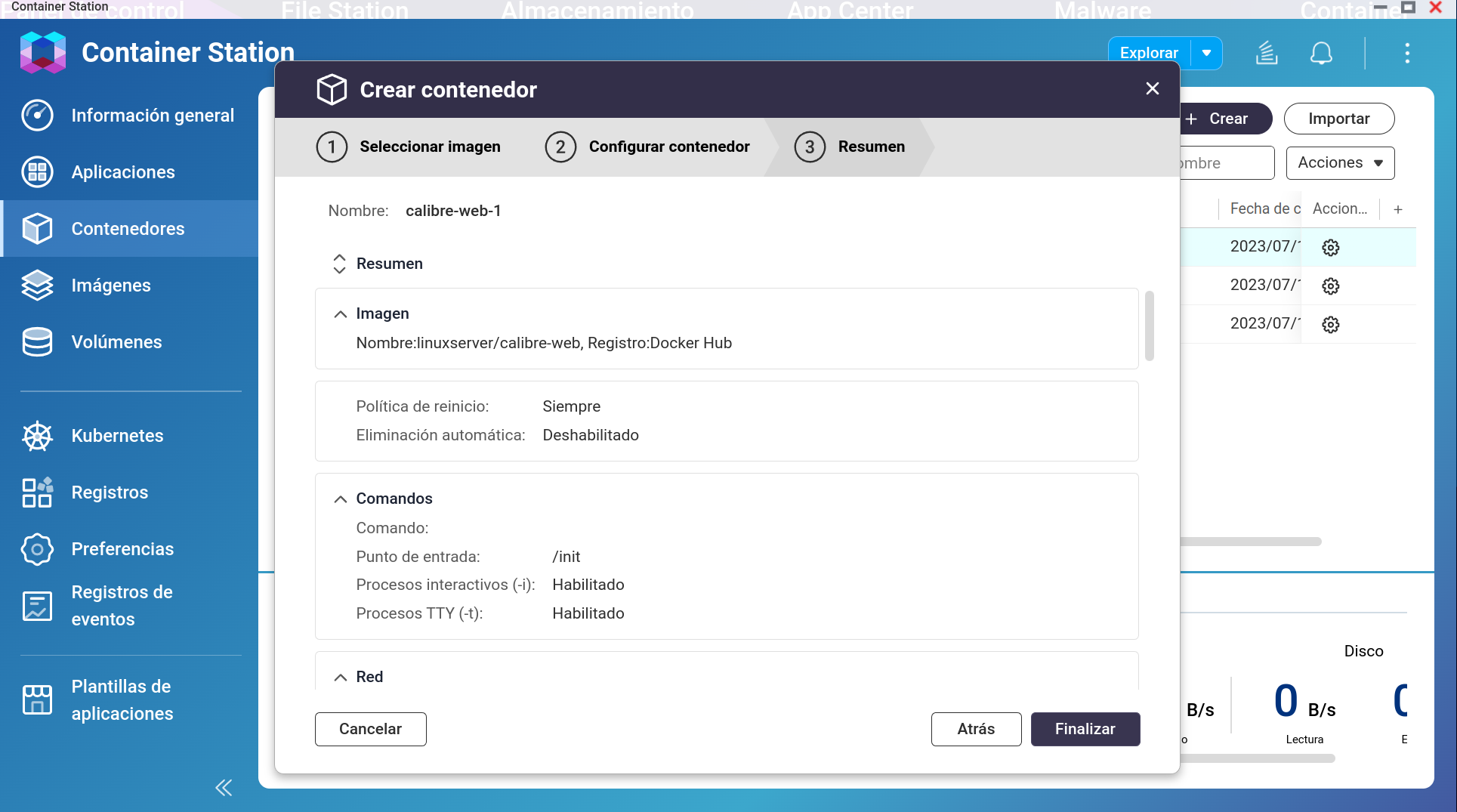Collapse the Comandos section
The height and width of the screenshot is (812, 1457).
click(x=341, y=499)
